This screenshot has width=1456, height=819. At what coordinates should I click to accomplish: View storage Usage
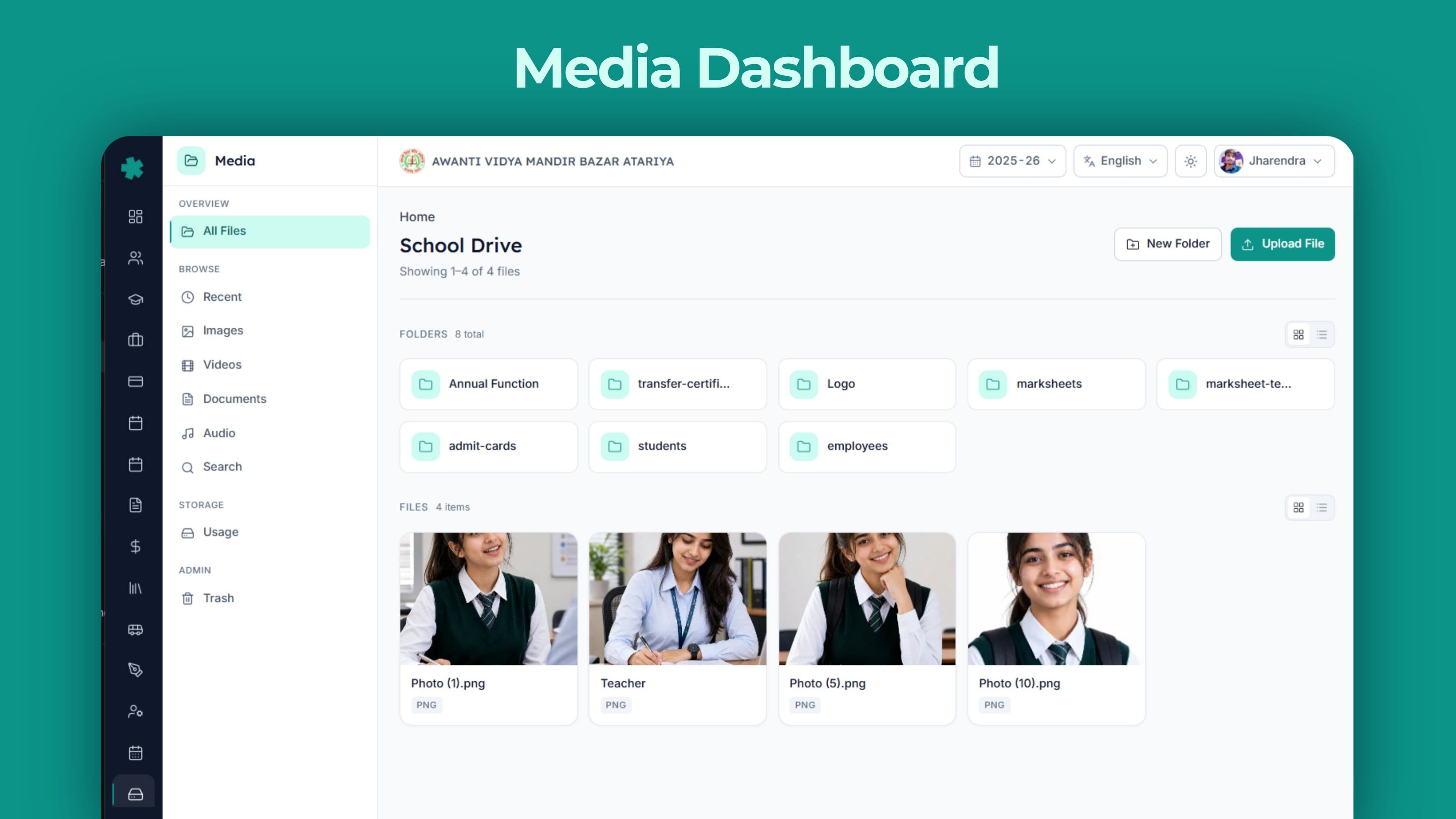tap(270, 532)
